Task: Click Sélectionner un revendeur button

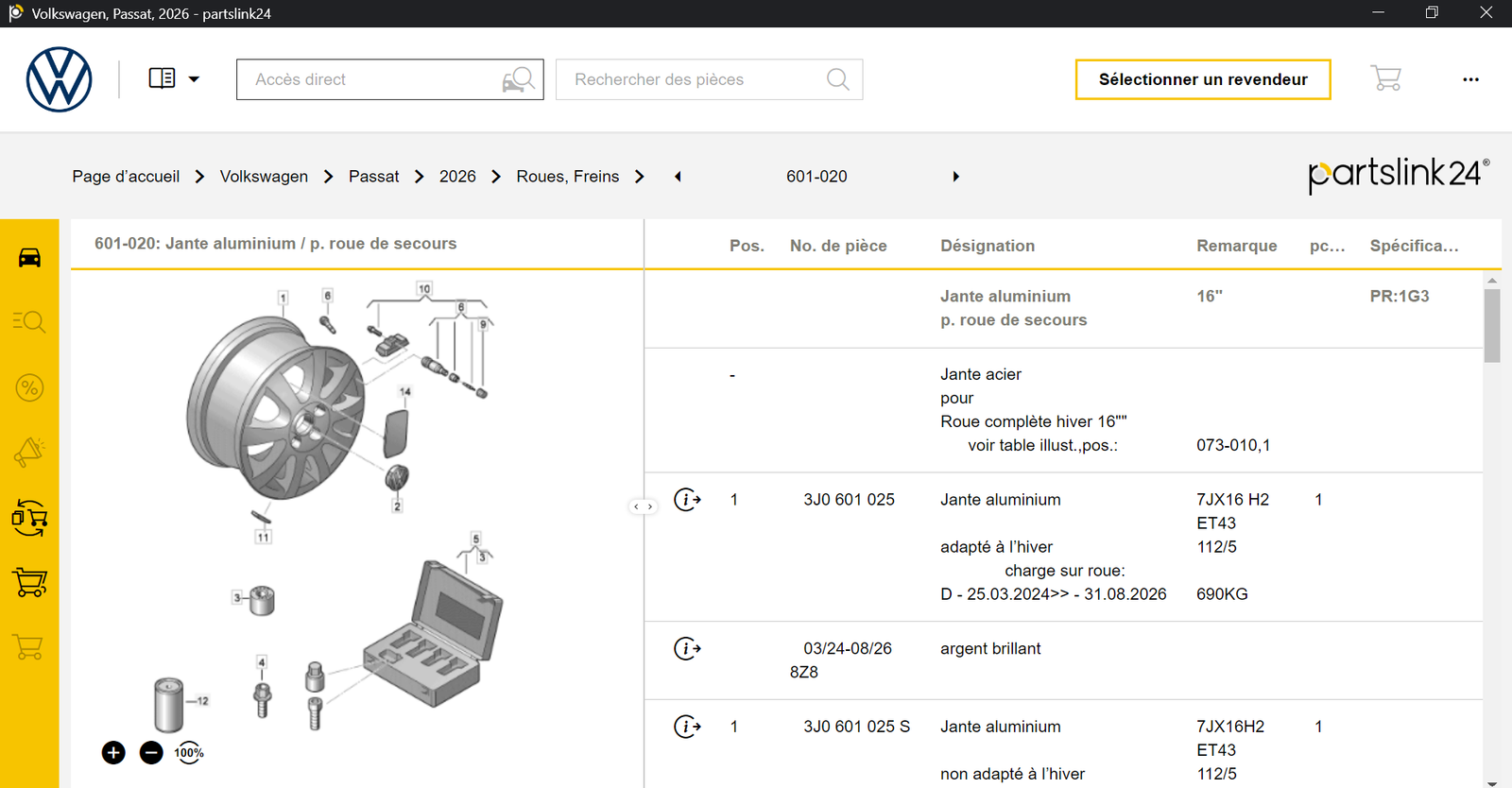Action: 1203,79
